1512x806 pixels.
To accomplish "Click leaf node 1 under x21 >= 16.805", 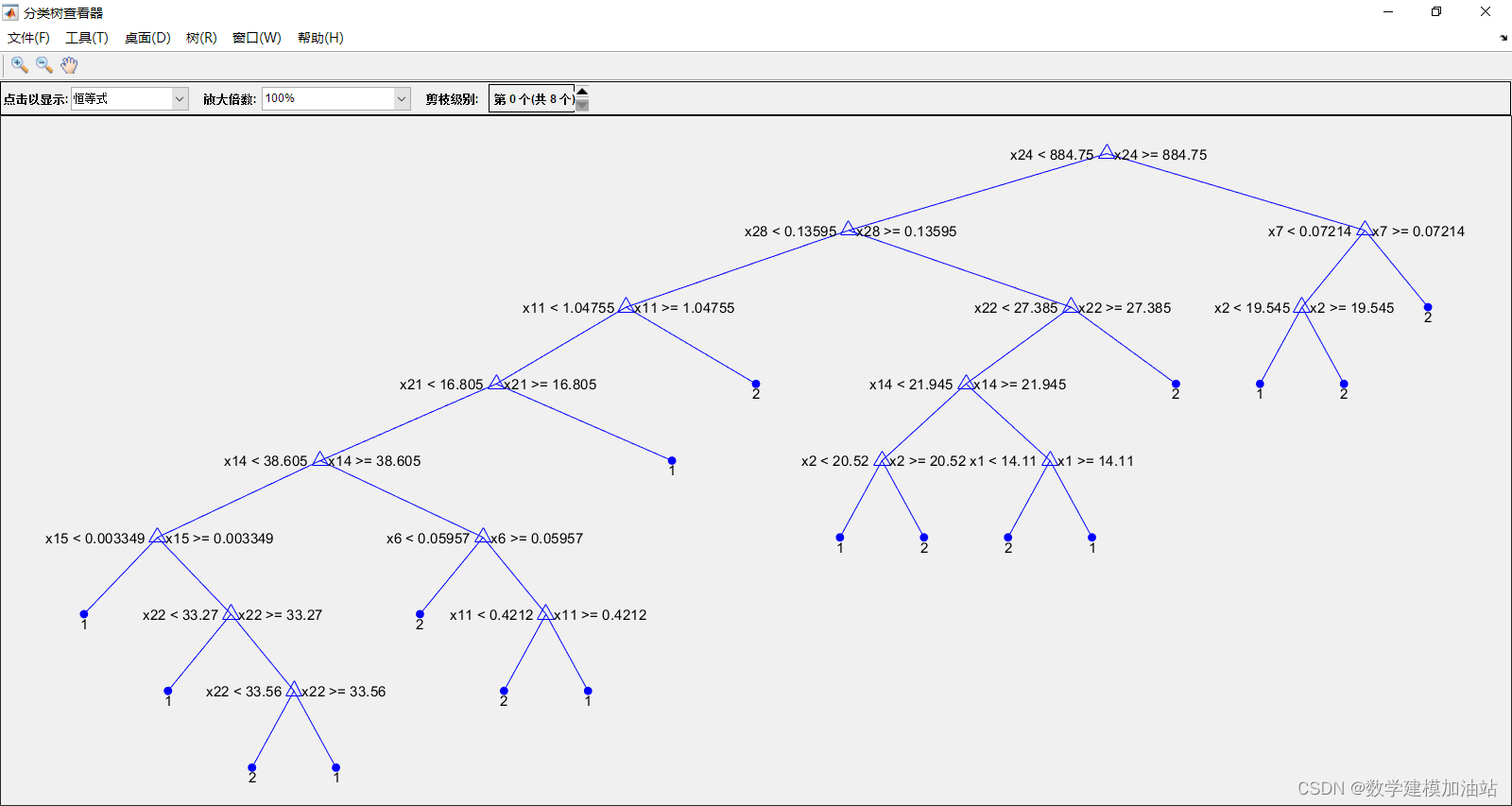I will point(672,460).
